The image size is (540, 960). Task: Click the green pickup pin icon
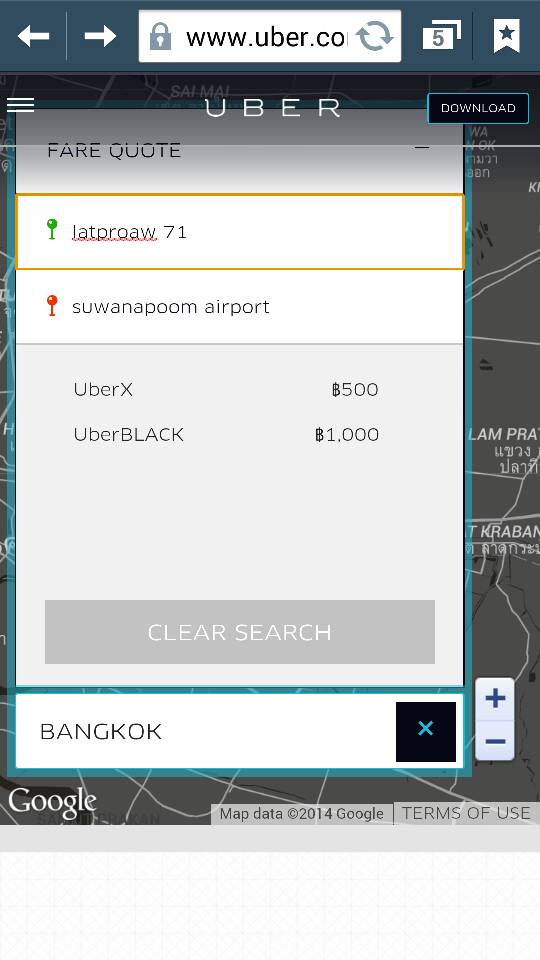tap(52, 229)
